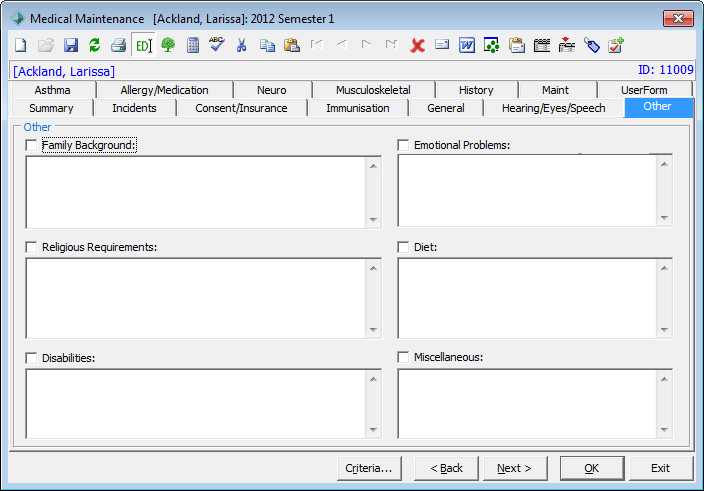The height and width of the screenshot is (491, 704).
Task: Toggle the ED edit mode icon
Action: tap(144, 45)
